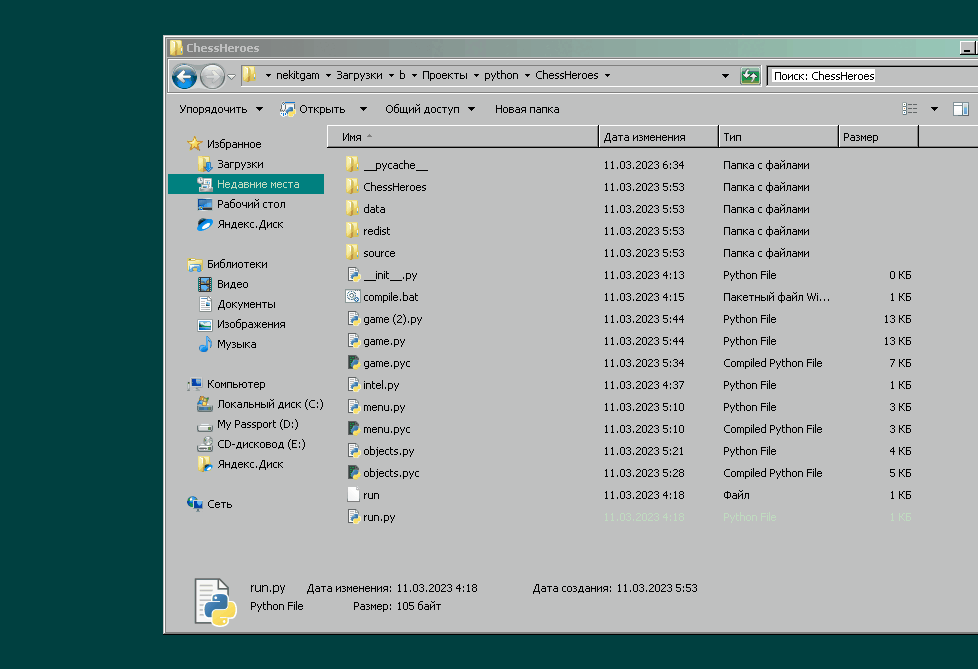The height and width of the screenshot is (669, 978).
Task: Open the arrow next to Открыть
Action: (363, 109)
